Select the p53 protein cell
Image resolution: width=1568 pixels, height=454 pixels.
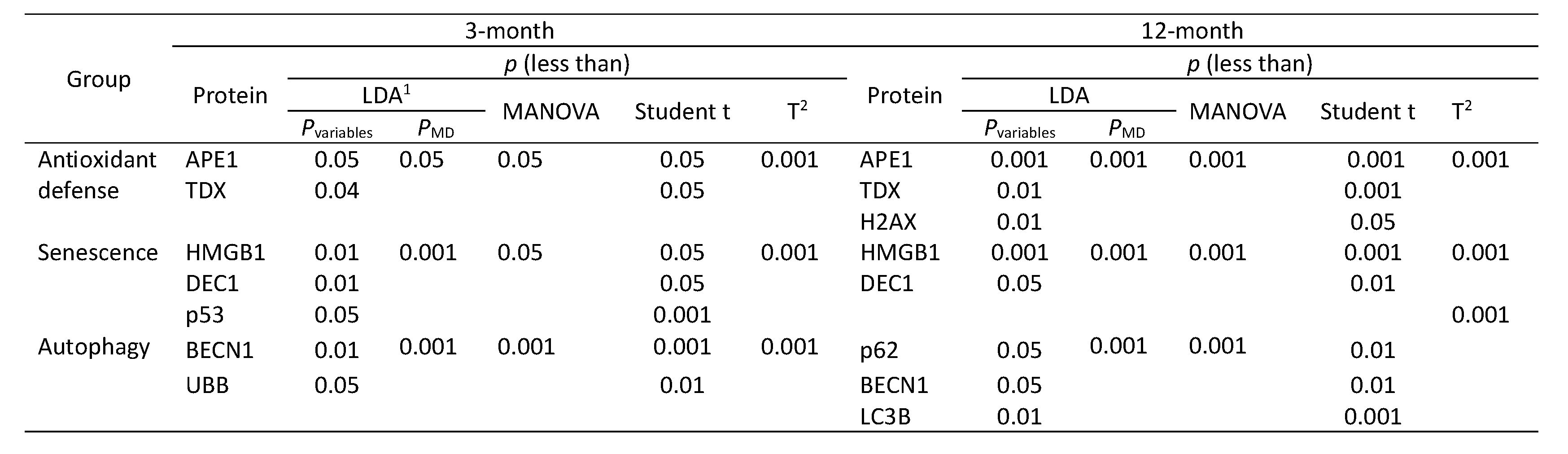[205, 314]
